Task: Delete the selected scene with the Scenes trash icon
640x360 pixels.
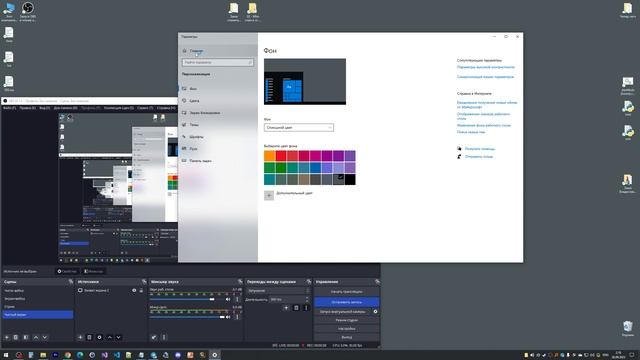Action: 16,337
